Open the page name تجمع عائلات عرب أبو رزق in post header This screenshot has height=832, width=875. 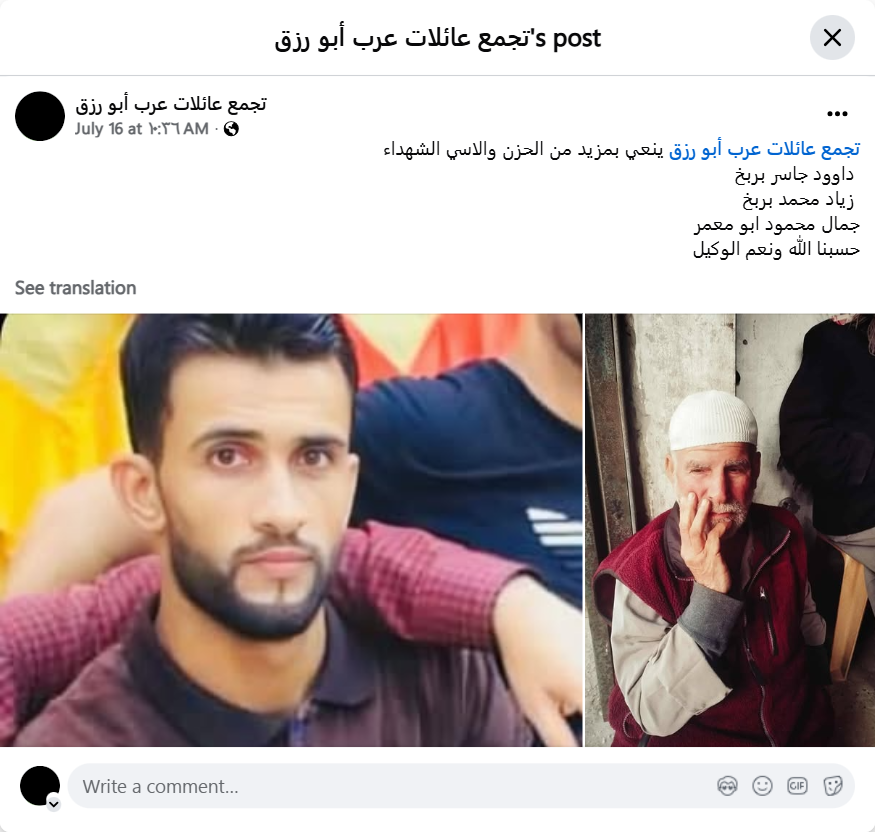click(171, 104)
